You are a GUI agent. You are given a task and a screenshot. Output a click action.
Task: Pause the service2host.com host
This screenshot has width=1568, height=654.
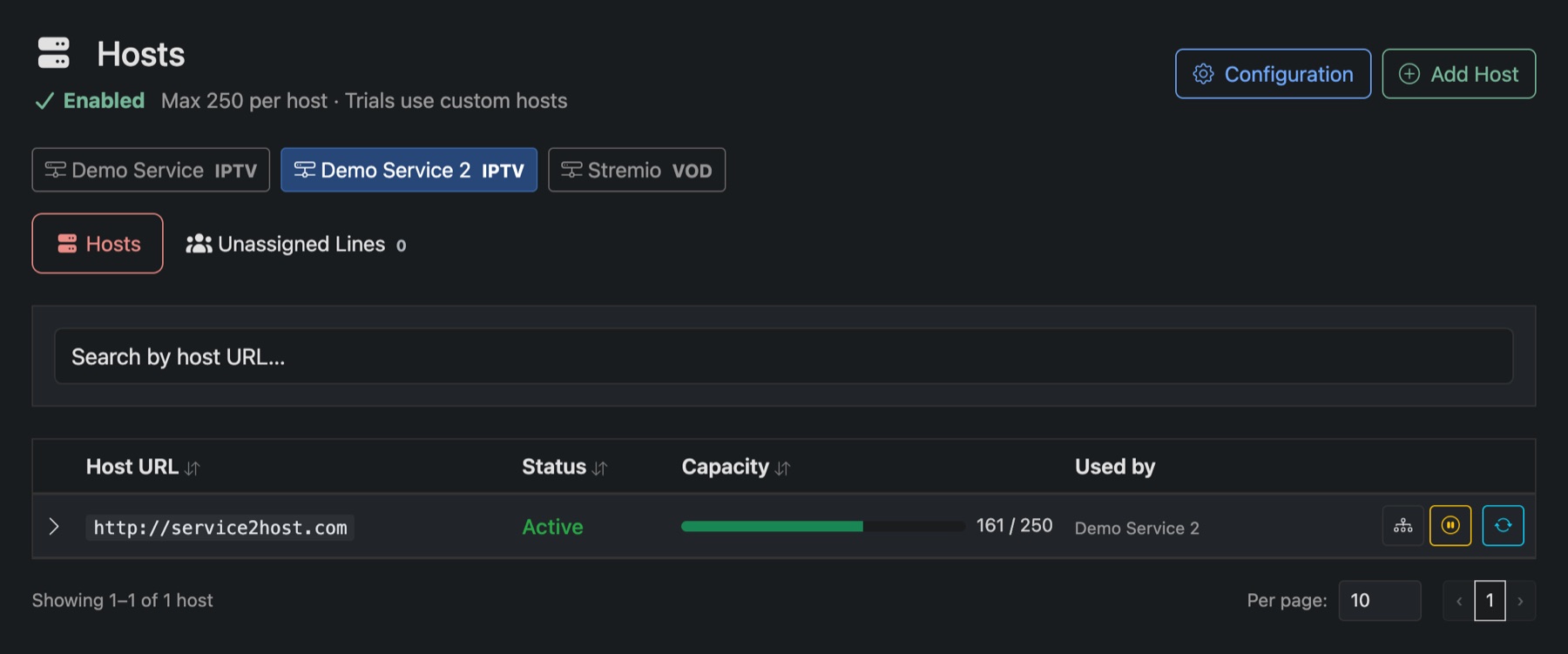click(x=1450, y=526)
